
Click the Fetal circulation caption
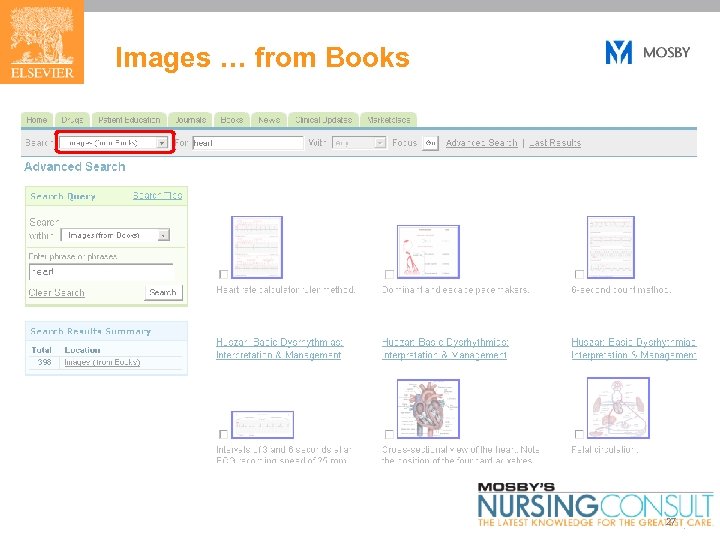tap(605, 450)
